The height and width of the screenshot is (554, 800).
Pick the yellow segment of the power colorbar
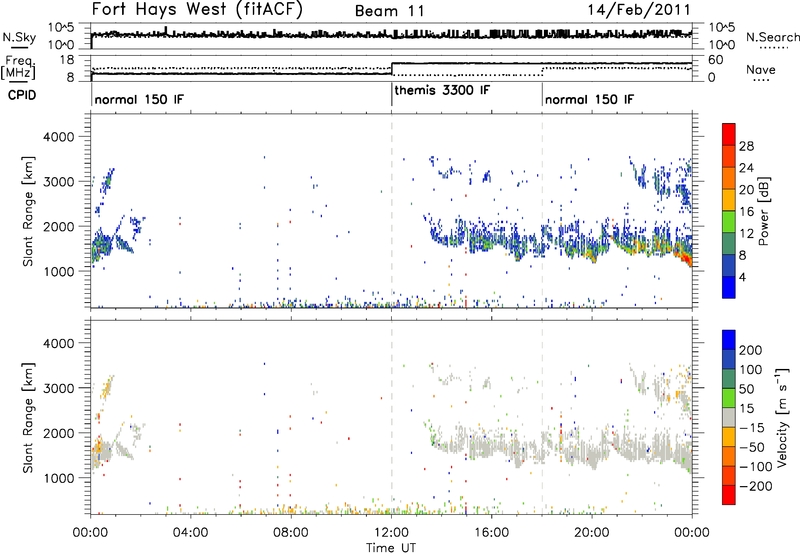(729, 200)
